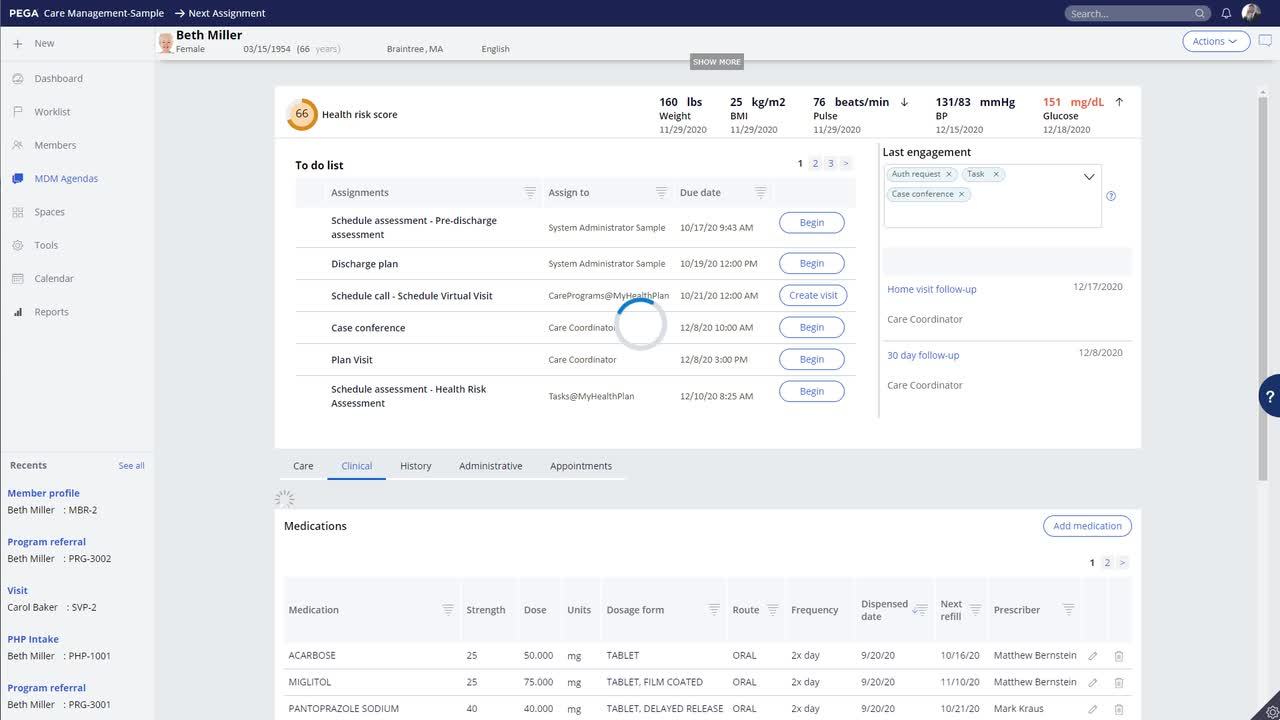Open the Actions dropdown menu
Screen dimensions: 1280x720
click(x=1215, y=41)
